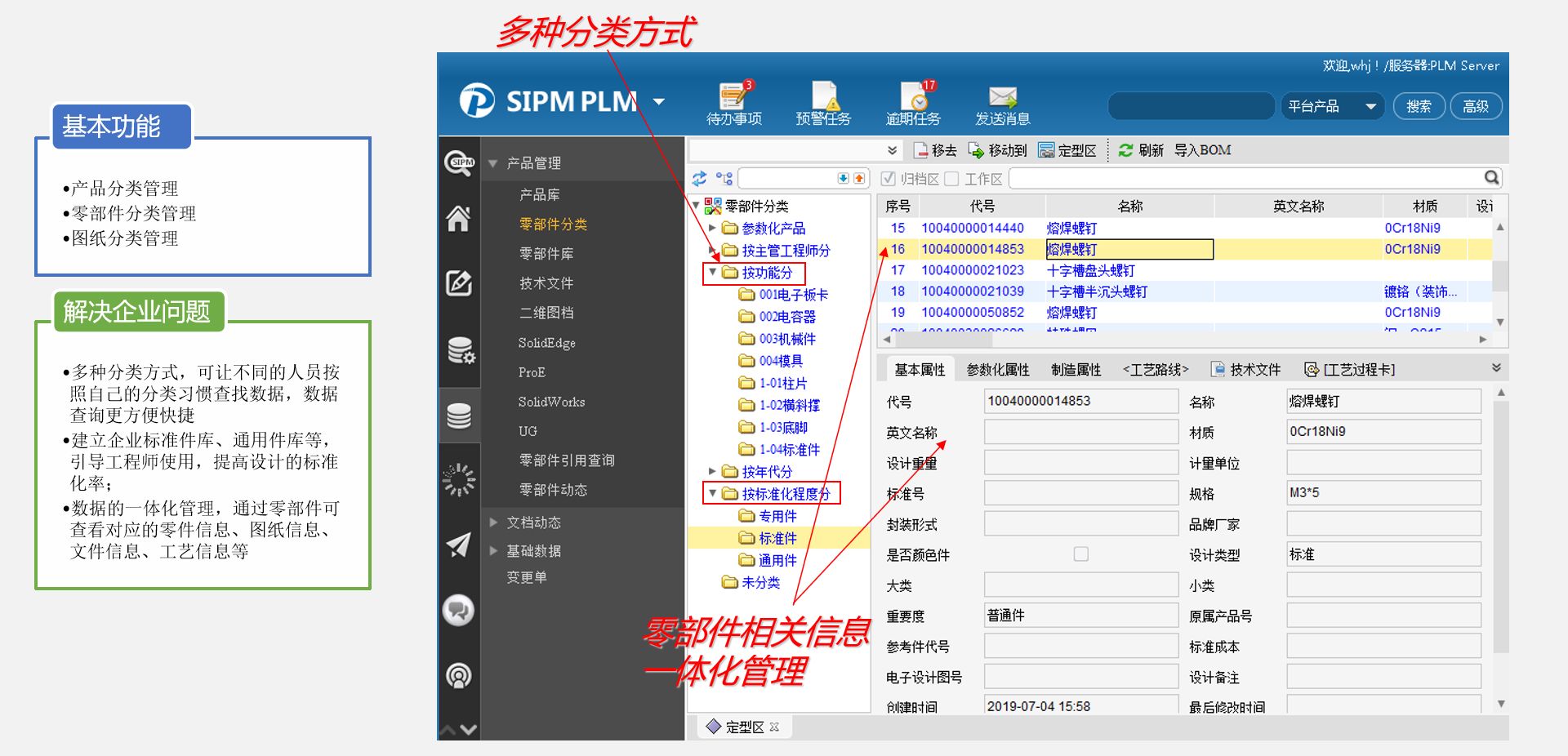Click the table's vertical scrollbar down arrow
1568x756 pixels.
pos(1500,322)
